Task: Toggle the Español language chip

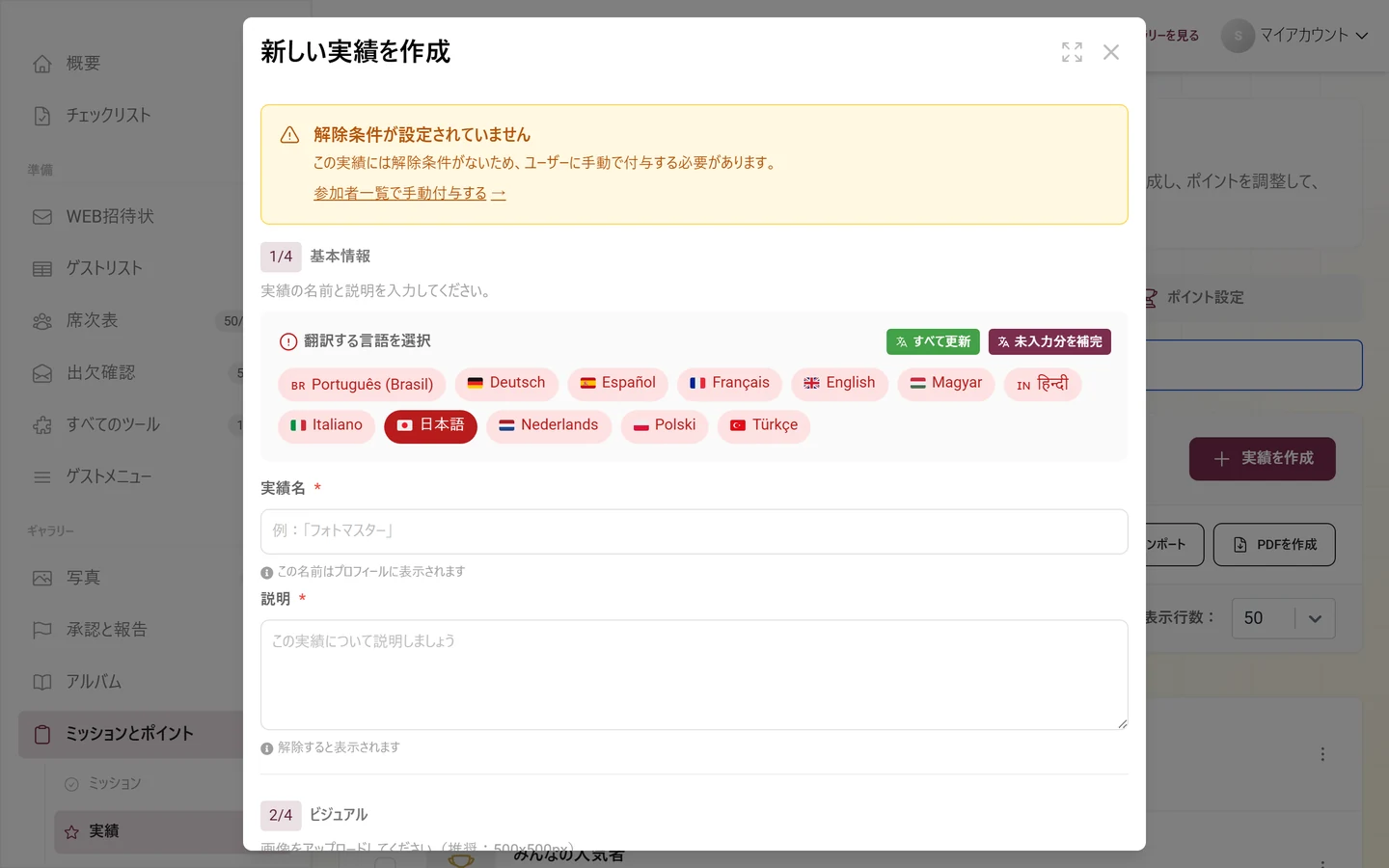Action: [x=618, y=383]
